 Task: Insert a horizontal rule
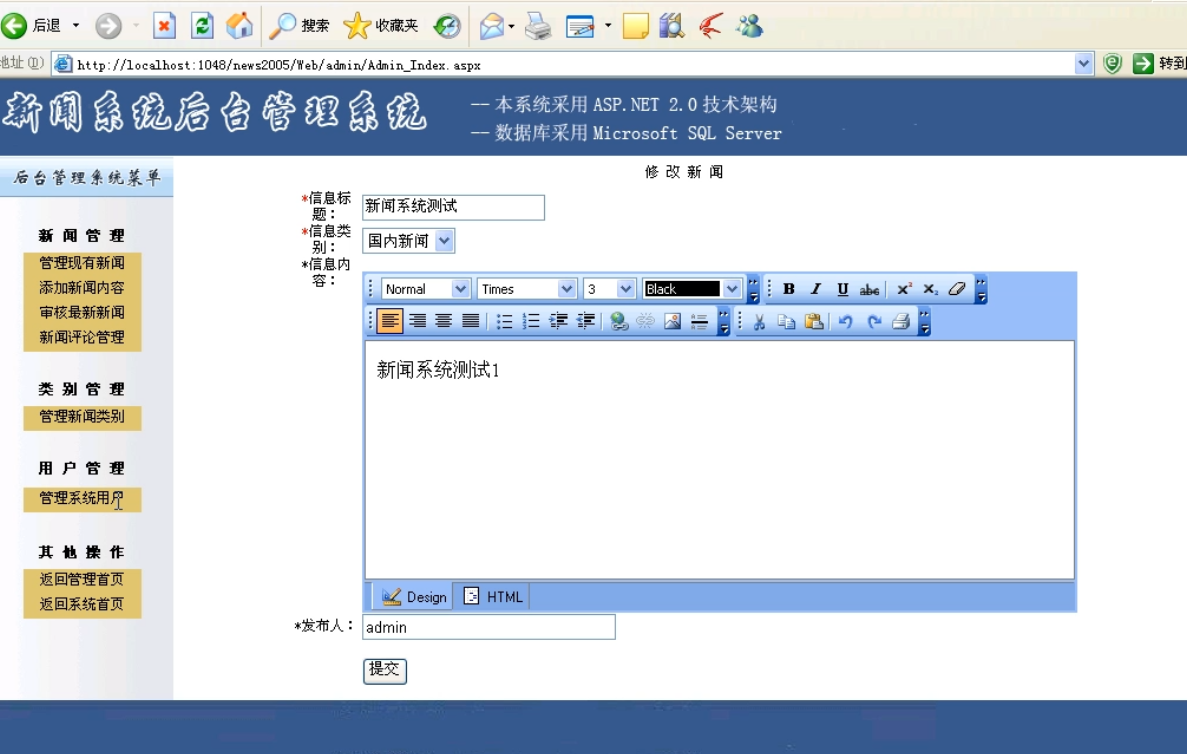coord(699,321)
